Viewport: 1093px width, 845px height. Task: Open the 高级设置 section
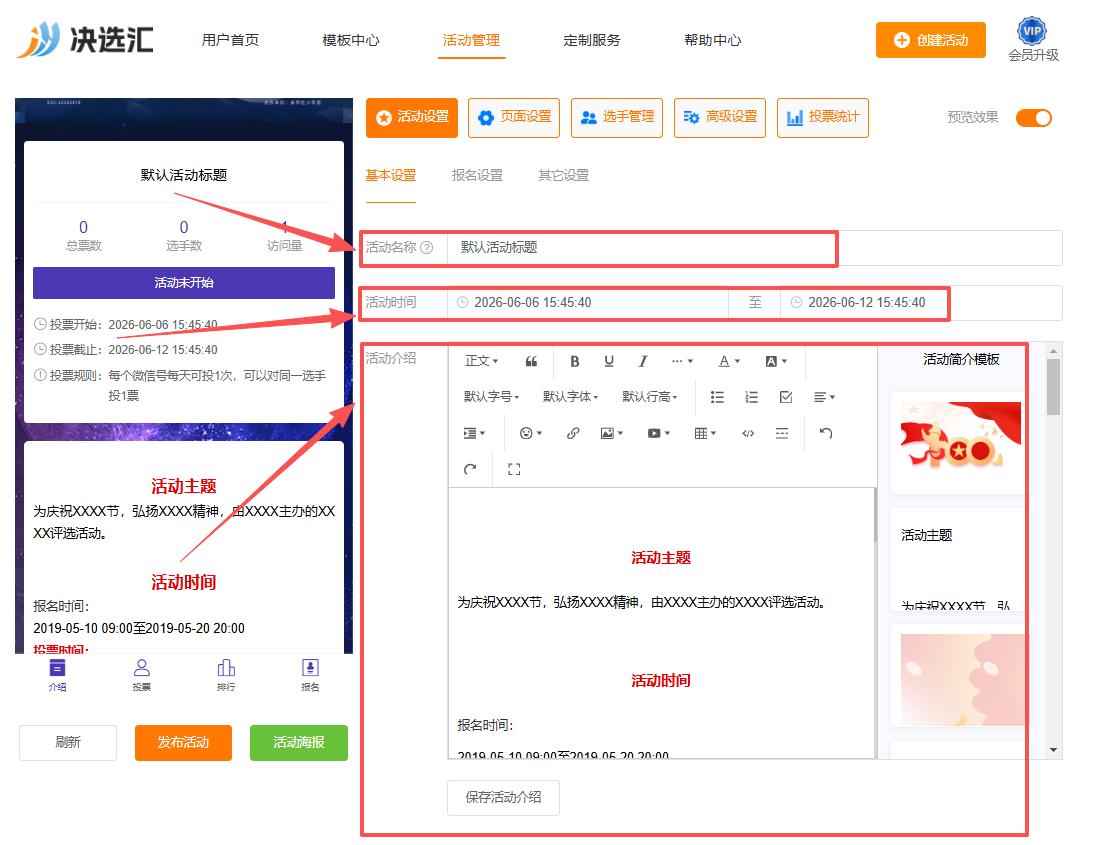(x=720, y=118)
